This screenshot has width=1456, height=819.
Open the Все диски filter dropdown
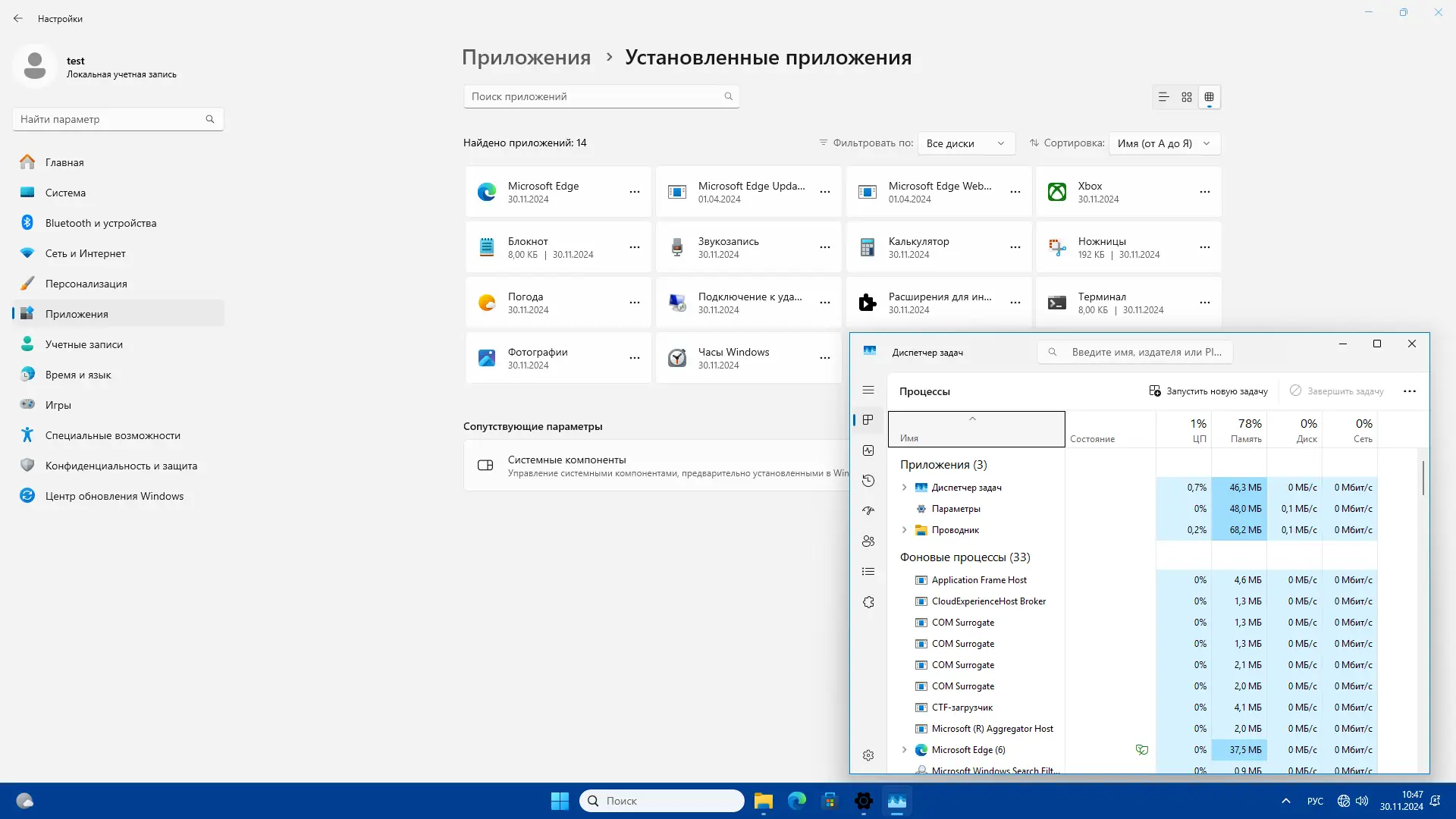[x=965, y=143]
